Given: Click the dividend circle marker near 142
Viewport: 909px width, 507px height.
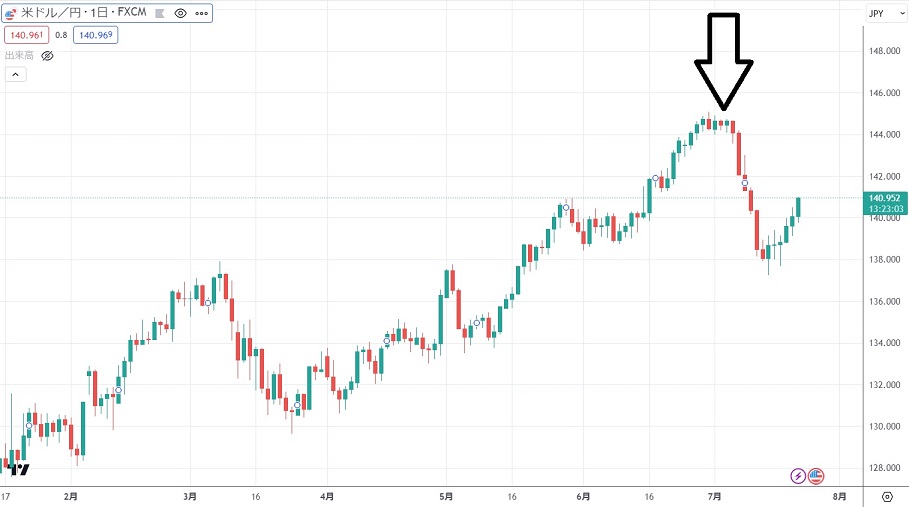Looking at the screenshot, I should coord(656,178).
